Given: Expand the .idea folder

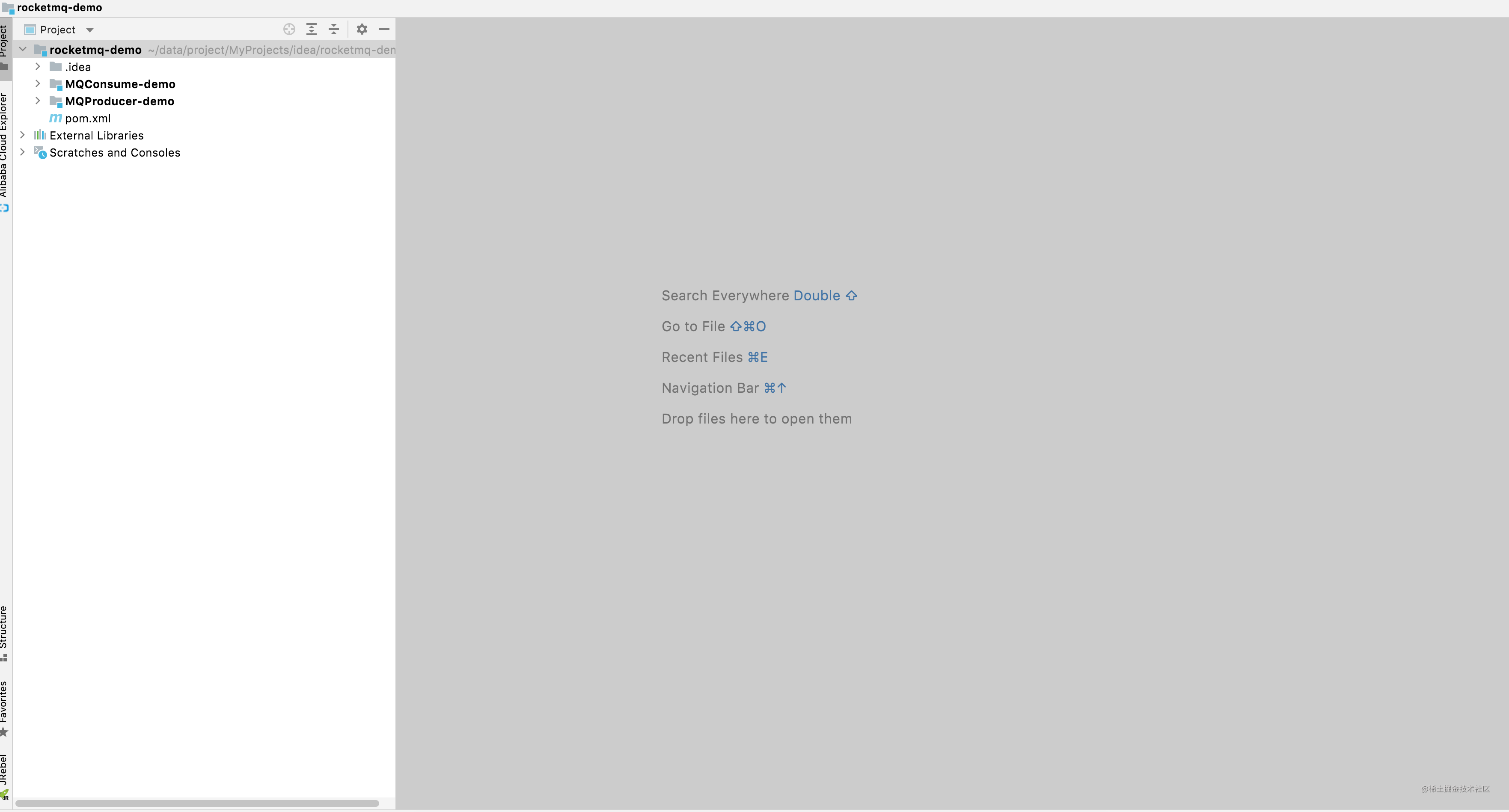Looking at the screenshot, I should coord(38,67).
